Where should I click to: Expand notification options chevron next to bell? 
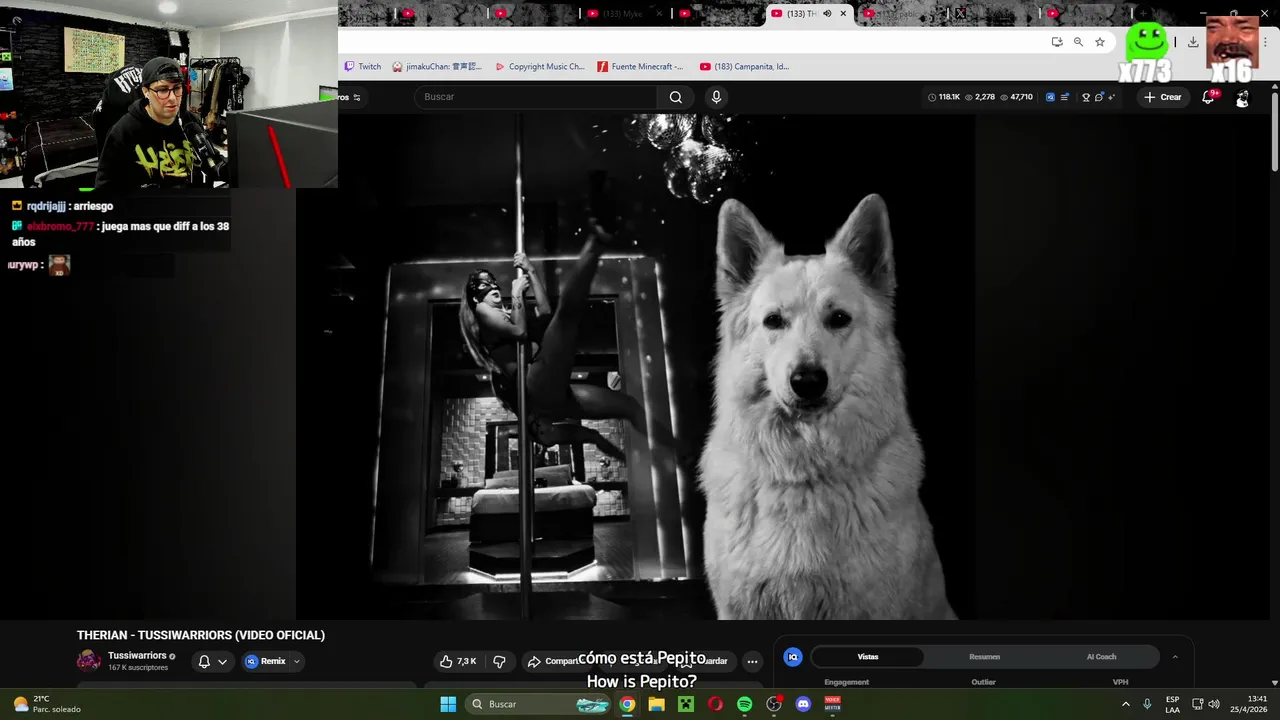click(222, 661)
